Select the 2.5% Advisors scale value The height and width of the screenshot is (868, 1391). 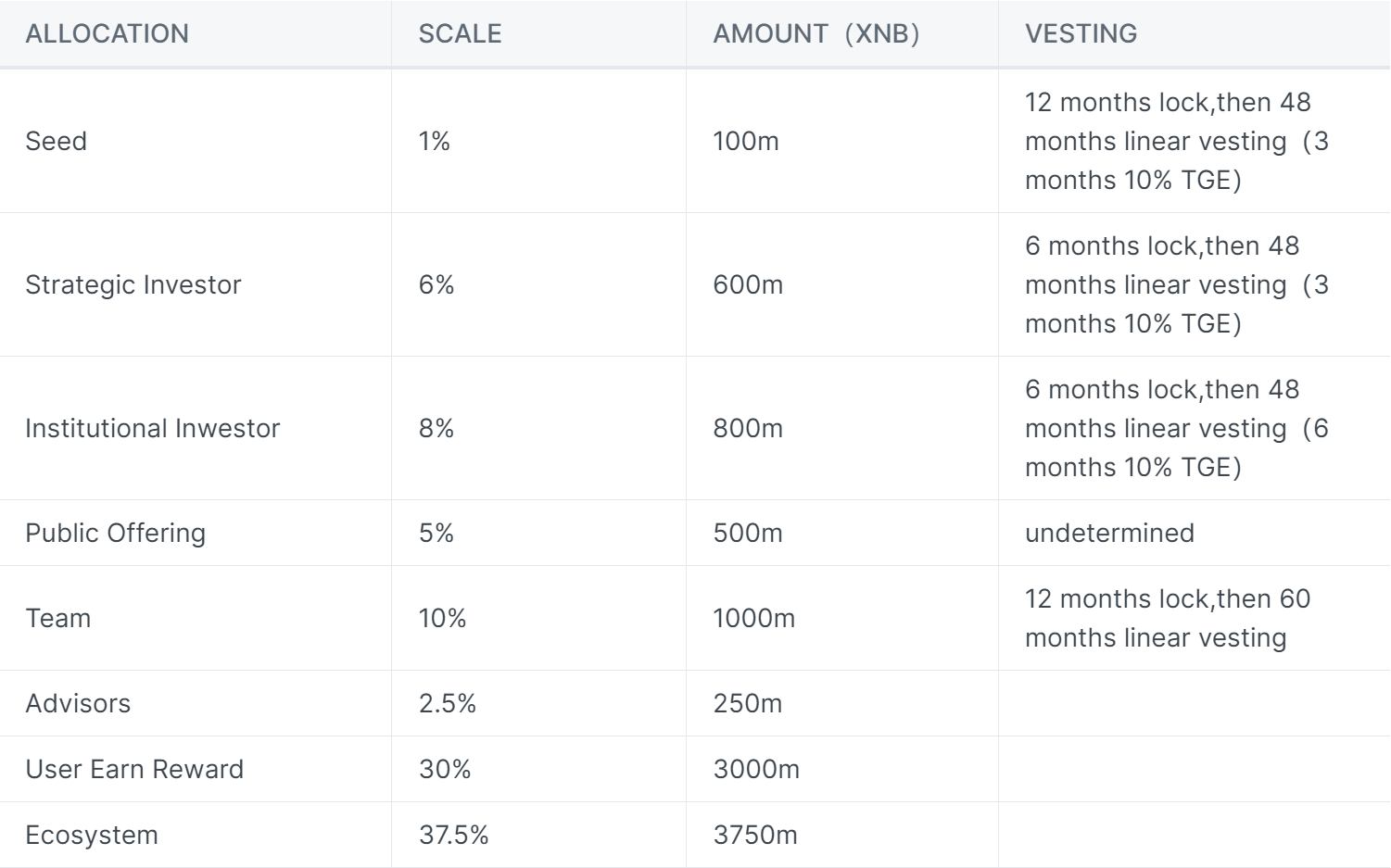tap(448, 704)
